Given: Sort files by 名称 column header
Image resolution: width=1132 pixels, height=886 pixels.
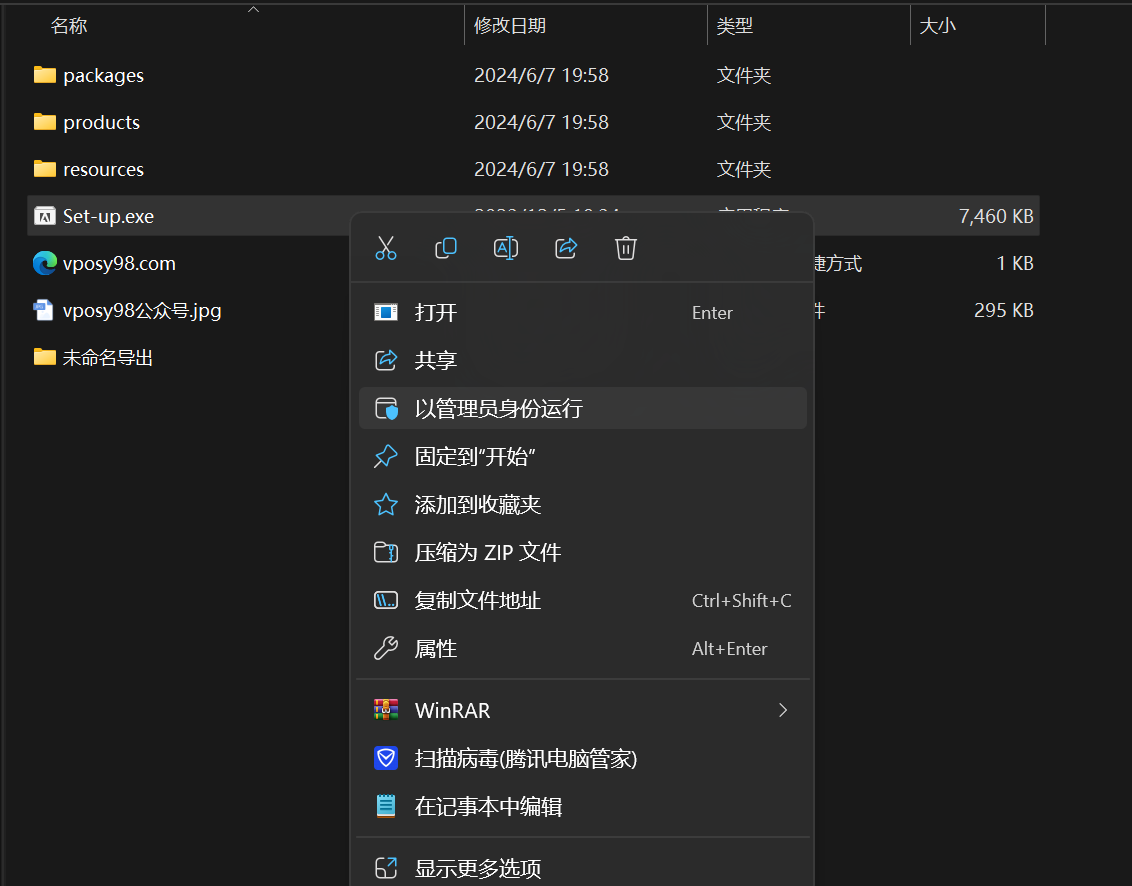Looking at the screenshot, I should [x=70, y=26].
